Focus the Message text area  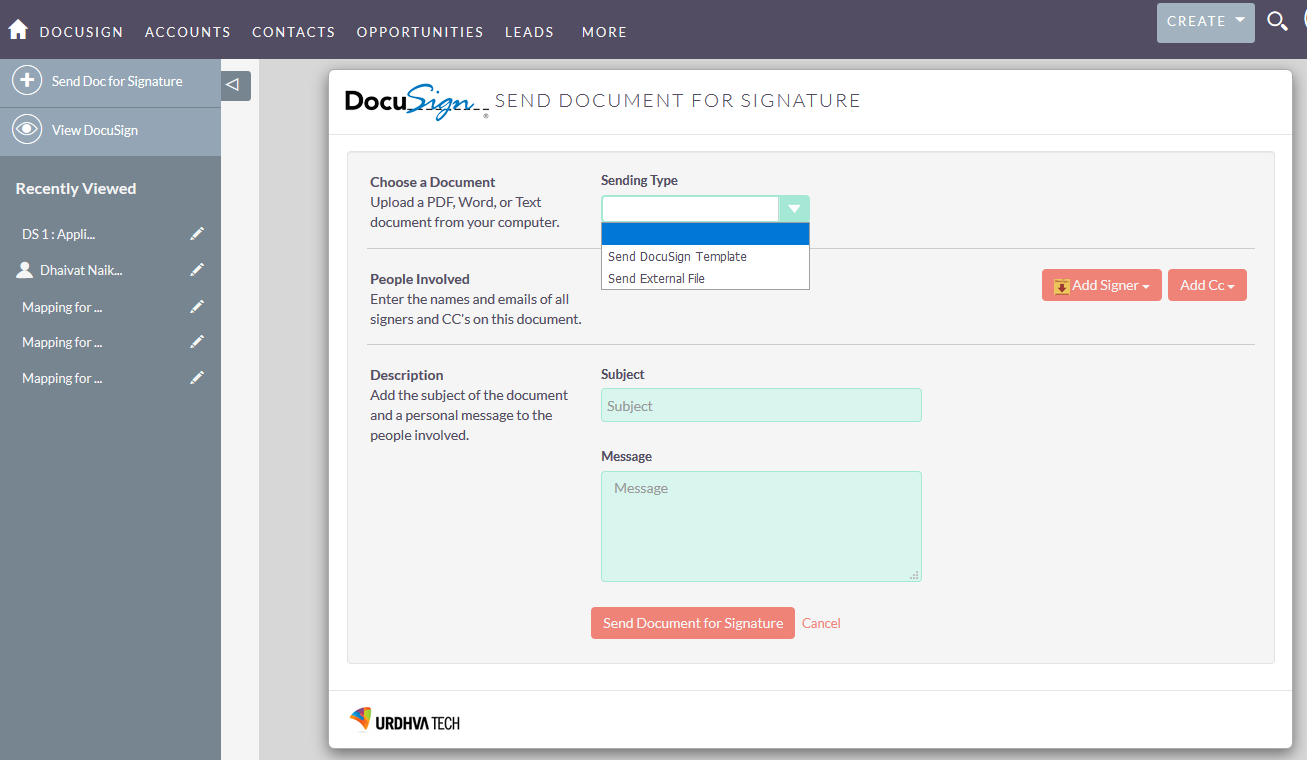pyautogui.click(x=761, y=526)
